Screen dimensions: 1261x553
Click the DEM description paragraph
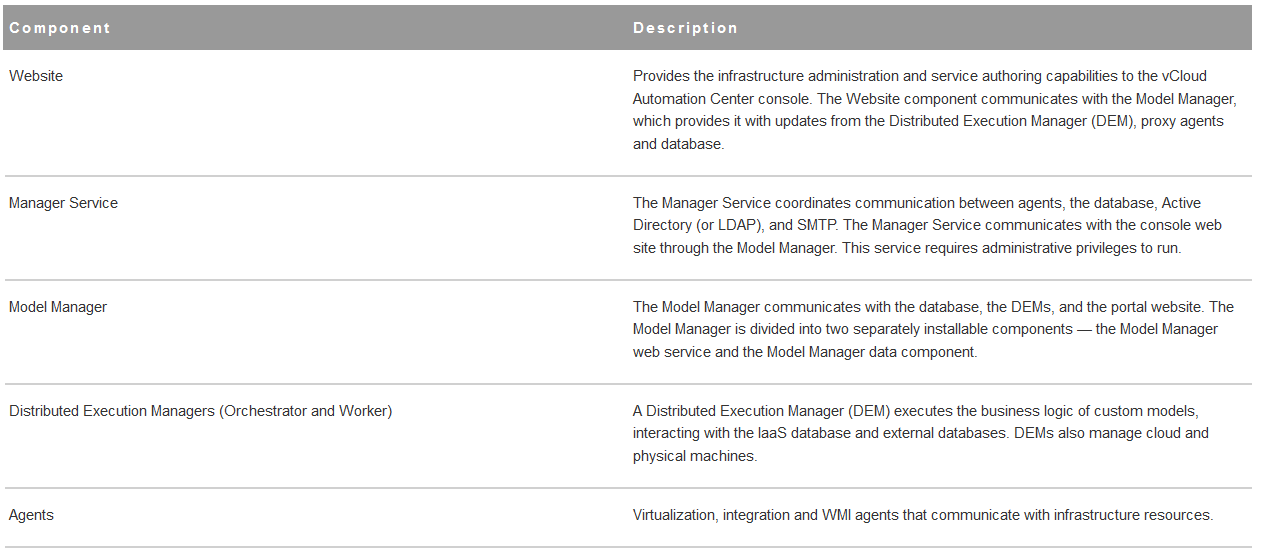click(921, 433)
